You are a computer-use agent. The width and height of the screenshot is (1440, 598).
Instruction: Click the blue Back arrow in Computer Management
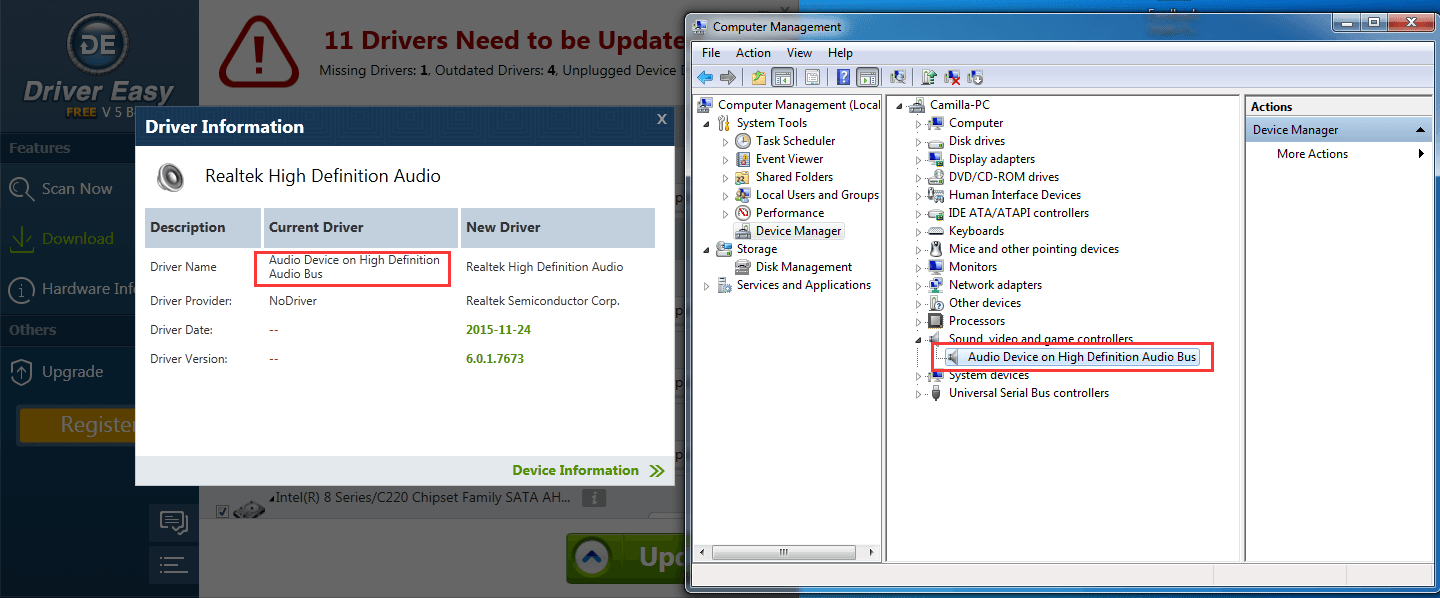tap(705, 77)
